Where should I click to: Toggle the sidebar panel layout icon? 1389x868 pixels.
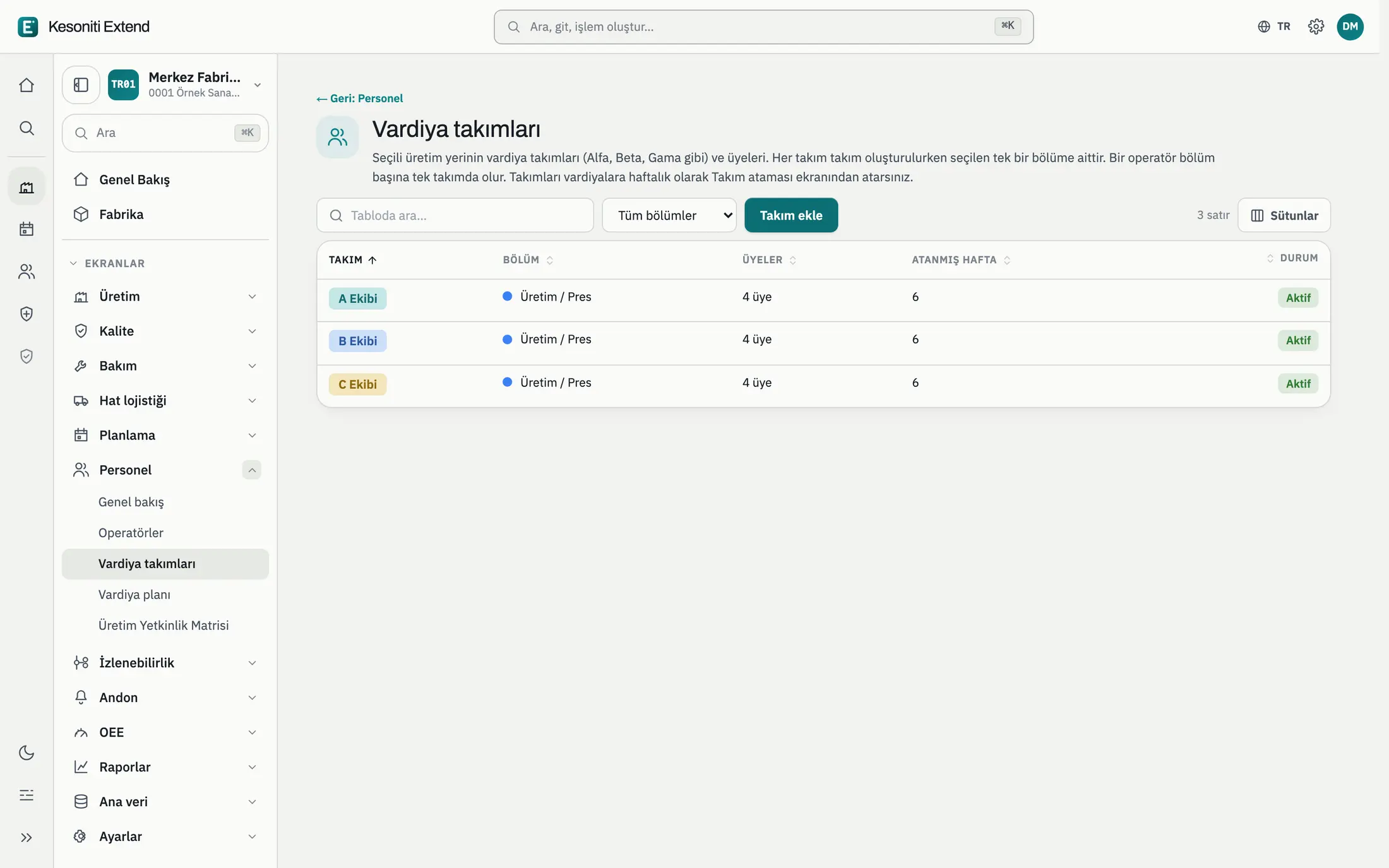(x=81, y=85)
